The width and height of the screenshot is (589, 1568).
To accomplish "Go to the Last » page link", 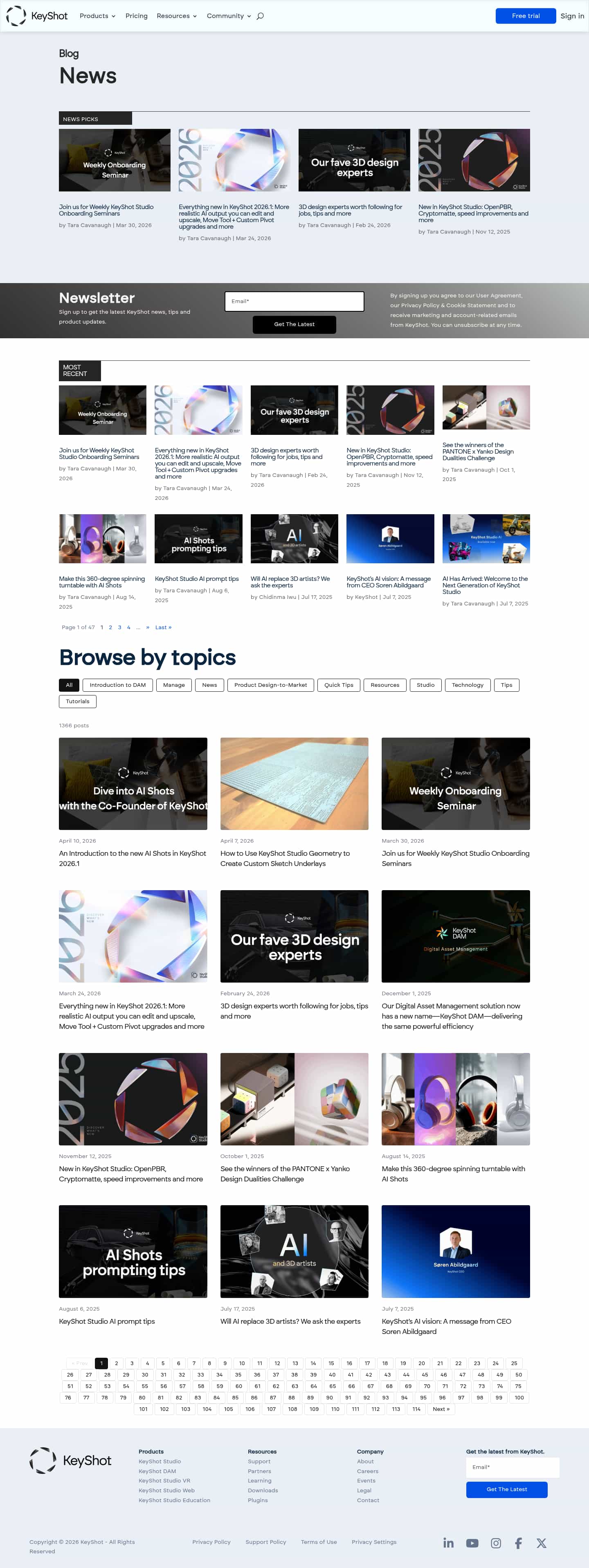I will click(163, 627).
